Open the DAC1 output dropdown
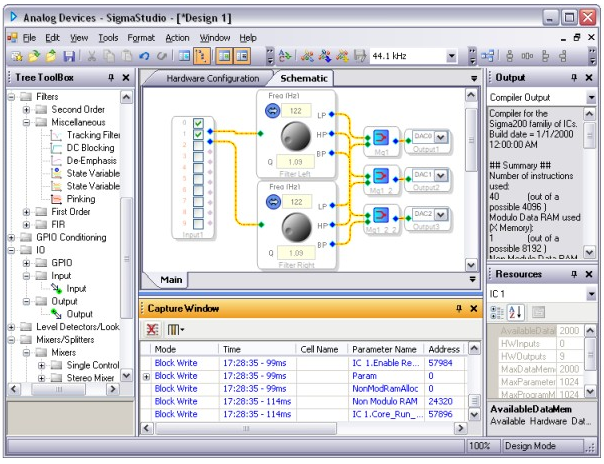This screenshot has width=604, height=464. [441, 176]
